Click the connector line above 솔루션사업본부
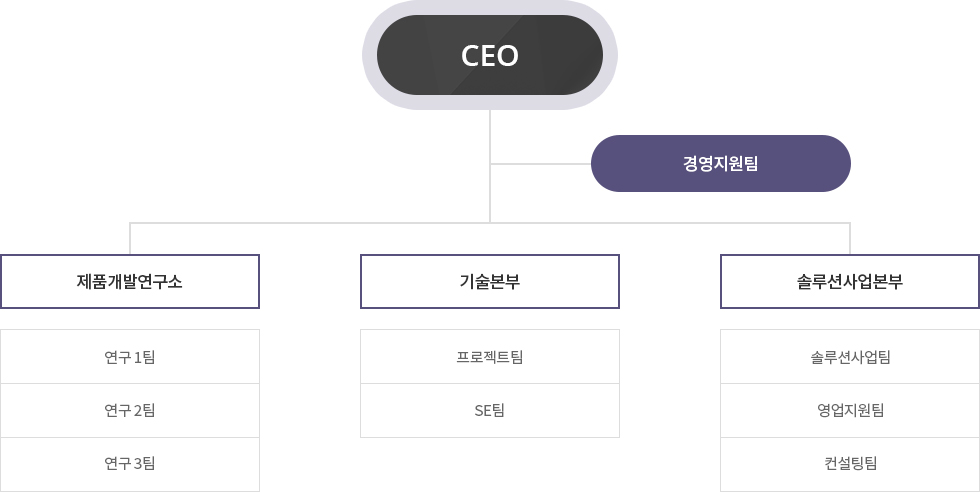 tap(850, 238)
